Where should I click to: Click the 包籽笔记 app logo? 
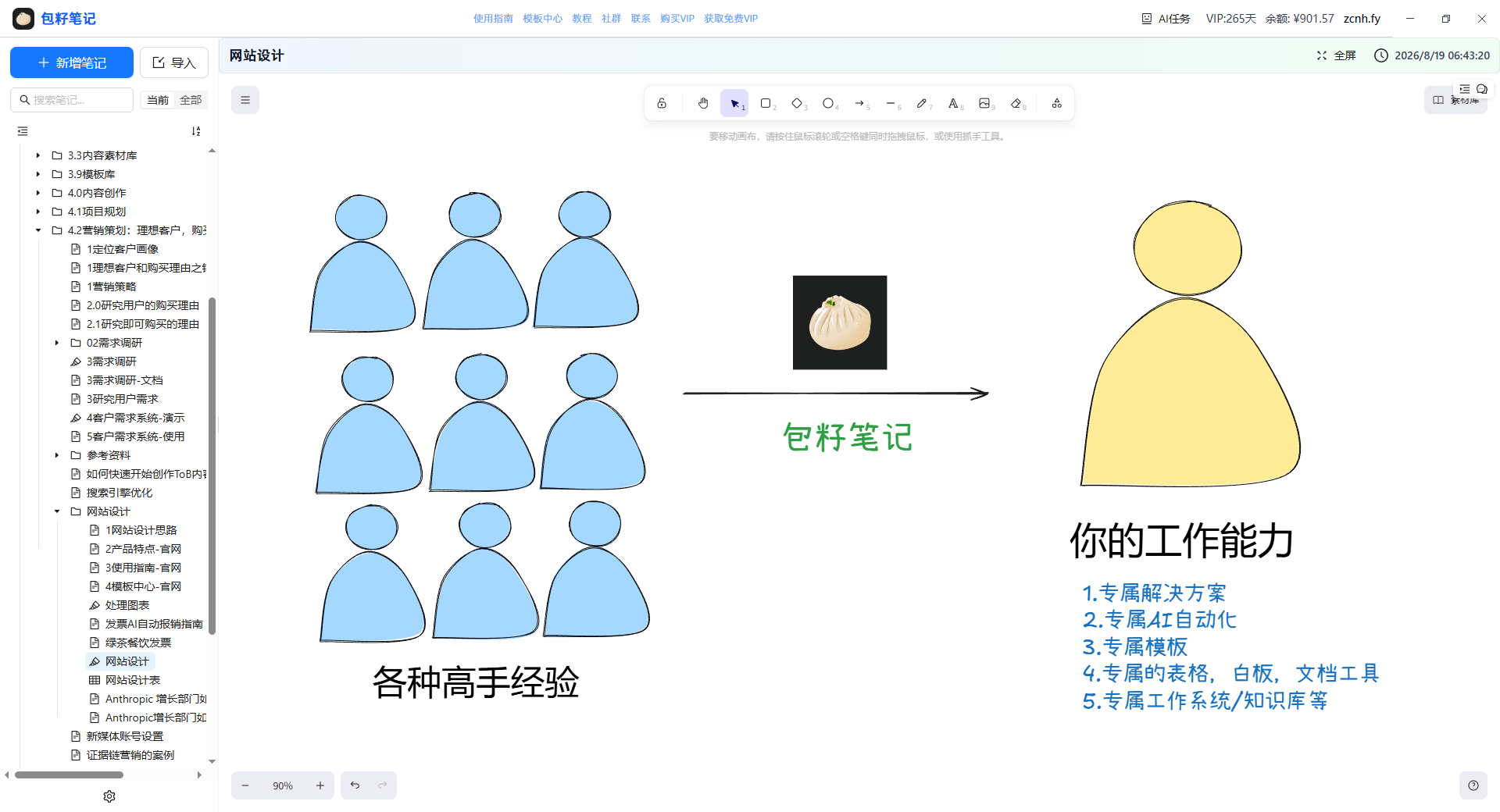(23, 19)
